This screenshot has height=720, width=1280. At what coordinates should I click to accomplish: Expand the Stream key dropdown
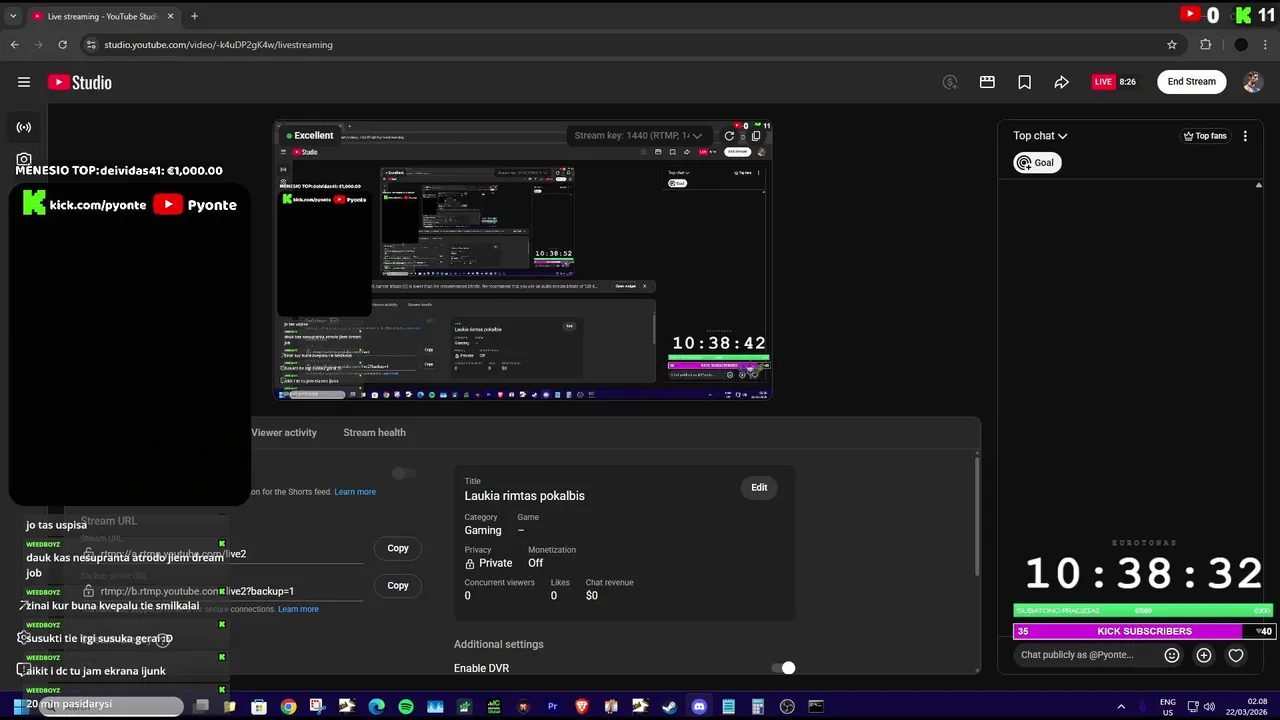[x=638, y=136]
